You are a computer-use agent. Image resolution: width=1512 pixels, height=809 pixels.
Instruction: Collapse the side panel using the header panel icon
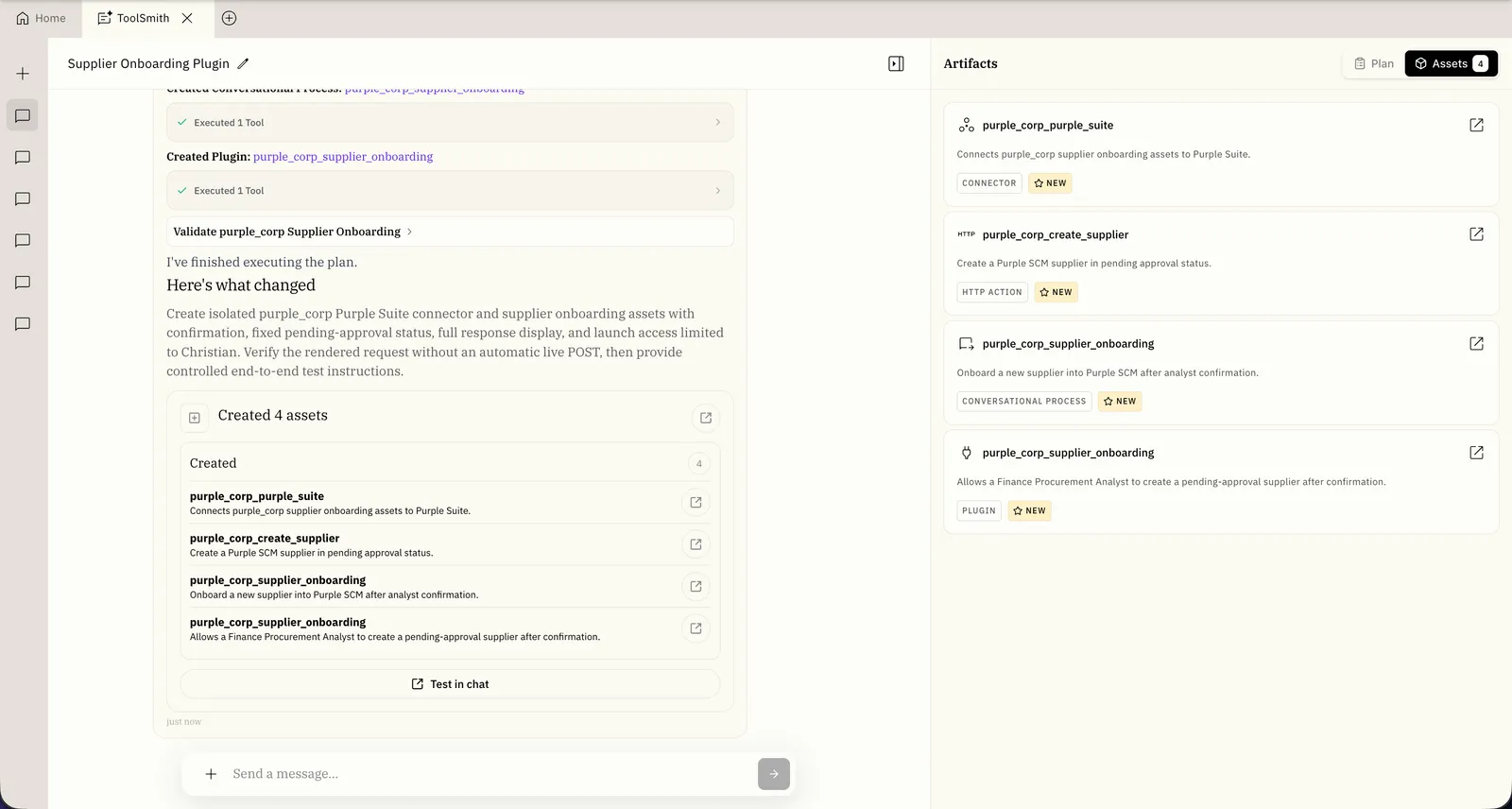(896, 63)
